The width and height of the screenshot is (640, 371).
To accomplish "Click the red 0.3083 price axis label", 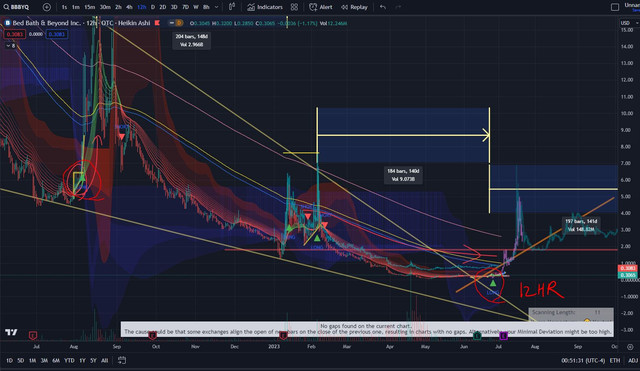I will [627, 268].
